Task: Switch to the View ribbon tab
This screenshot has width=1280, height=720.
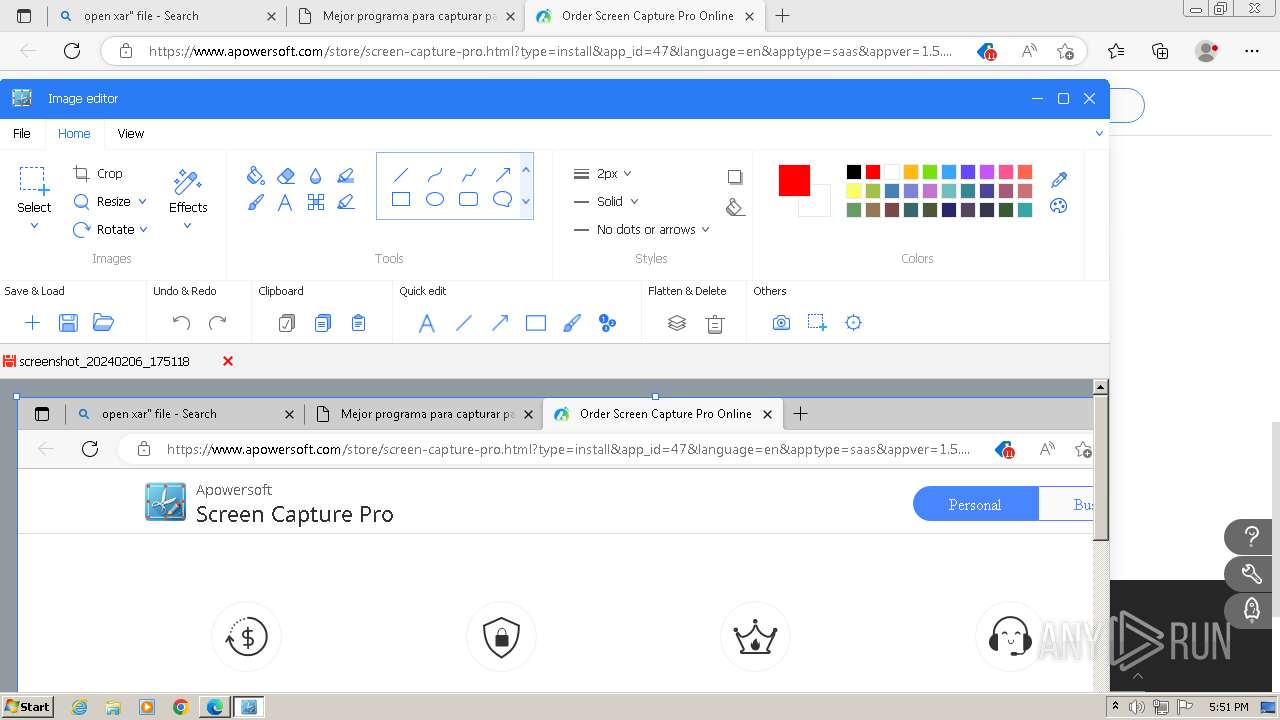Action: [130, 133]
